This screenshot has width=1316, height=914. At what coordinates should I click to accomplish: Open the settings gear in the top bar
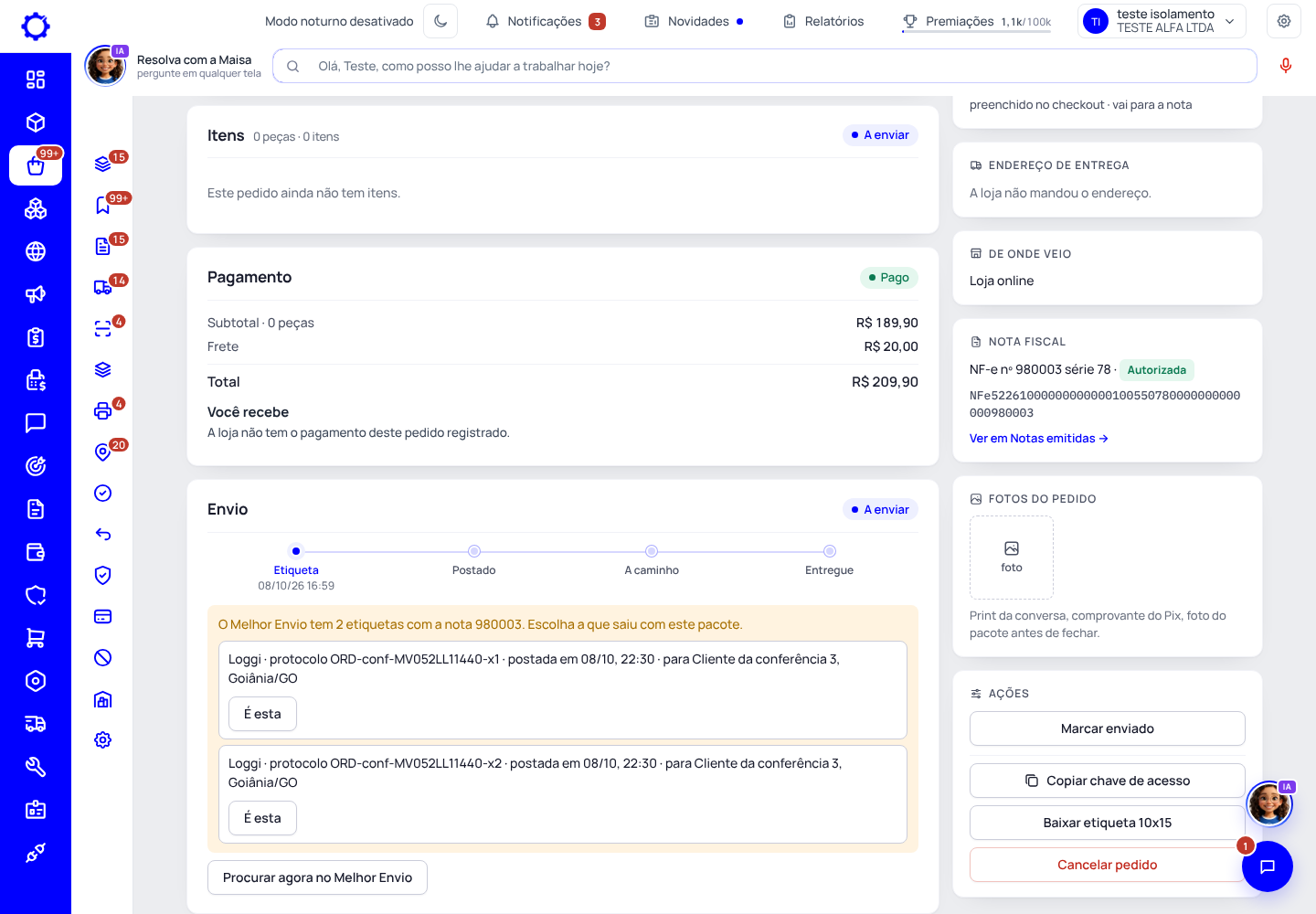1284,21
